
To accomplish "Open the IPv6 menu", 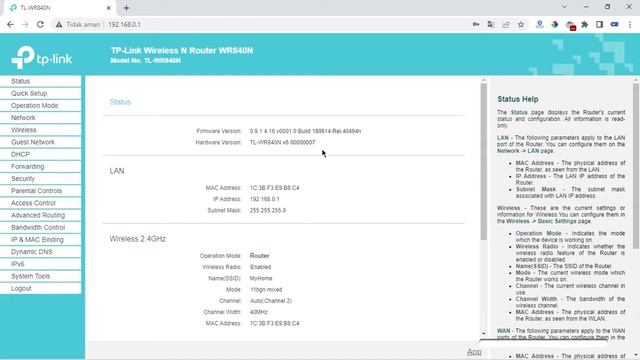I will (x=40, y=264).
